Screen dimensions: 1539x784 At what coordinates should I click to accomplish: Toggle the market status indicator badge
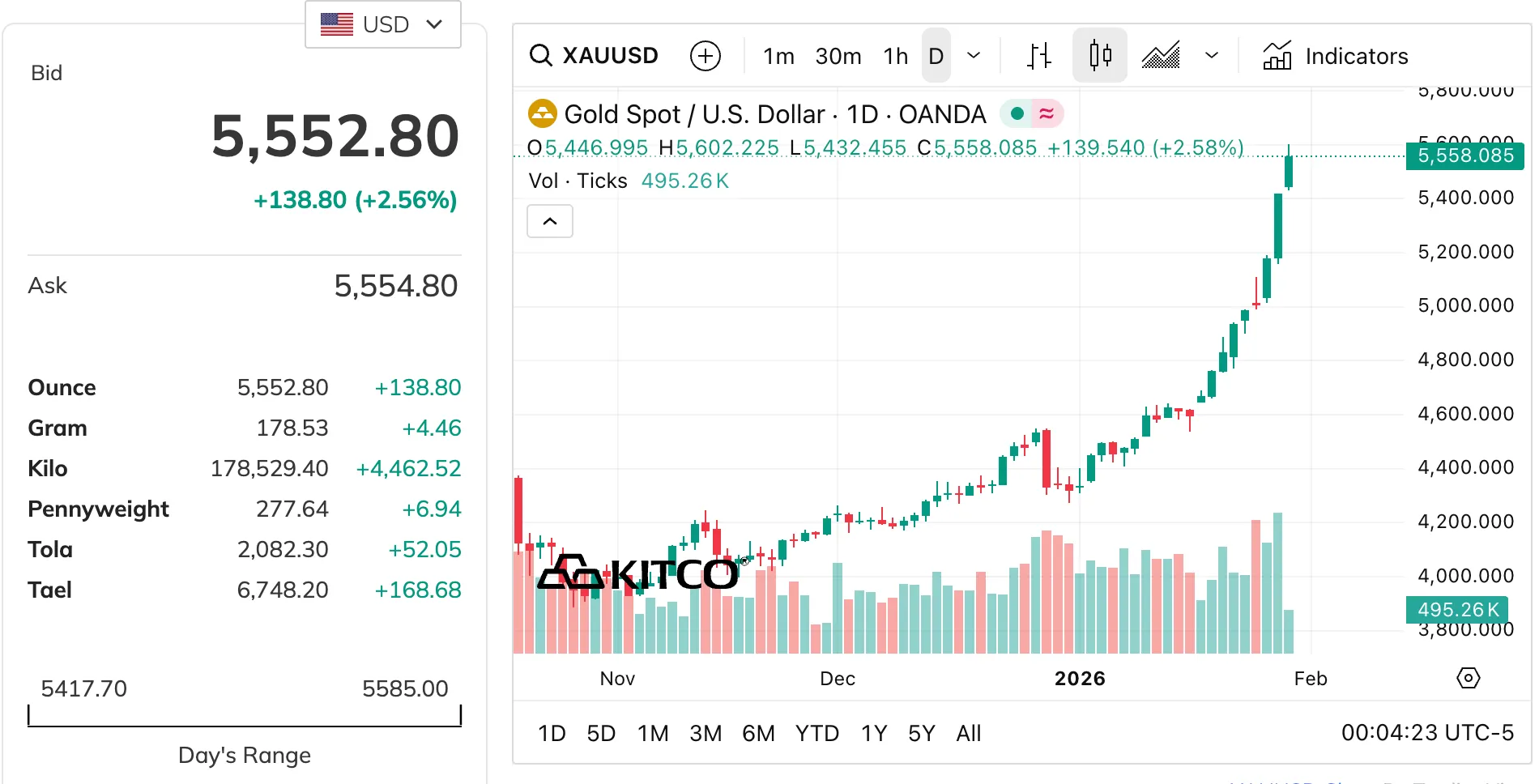1031,114
